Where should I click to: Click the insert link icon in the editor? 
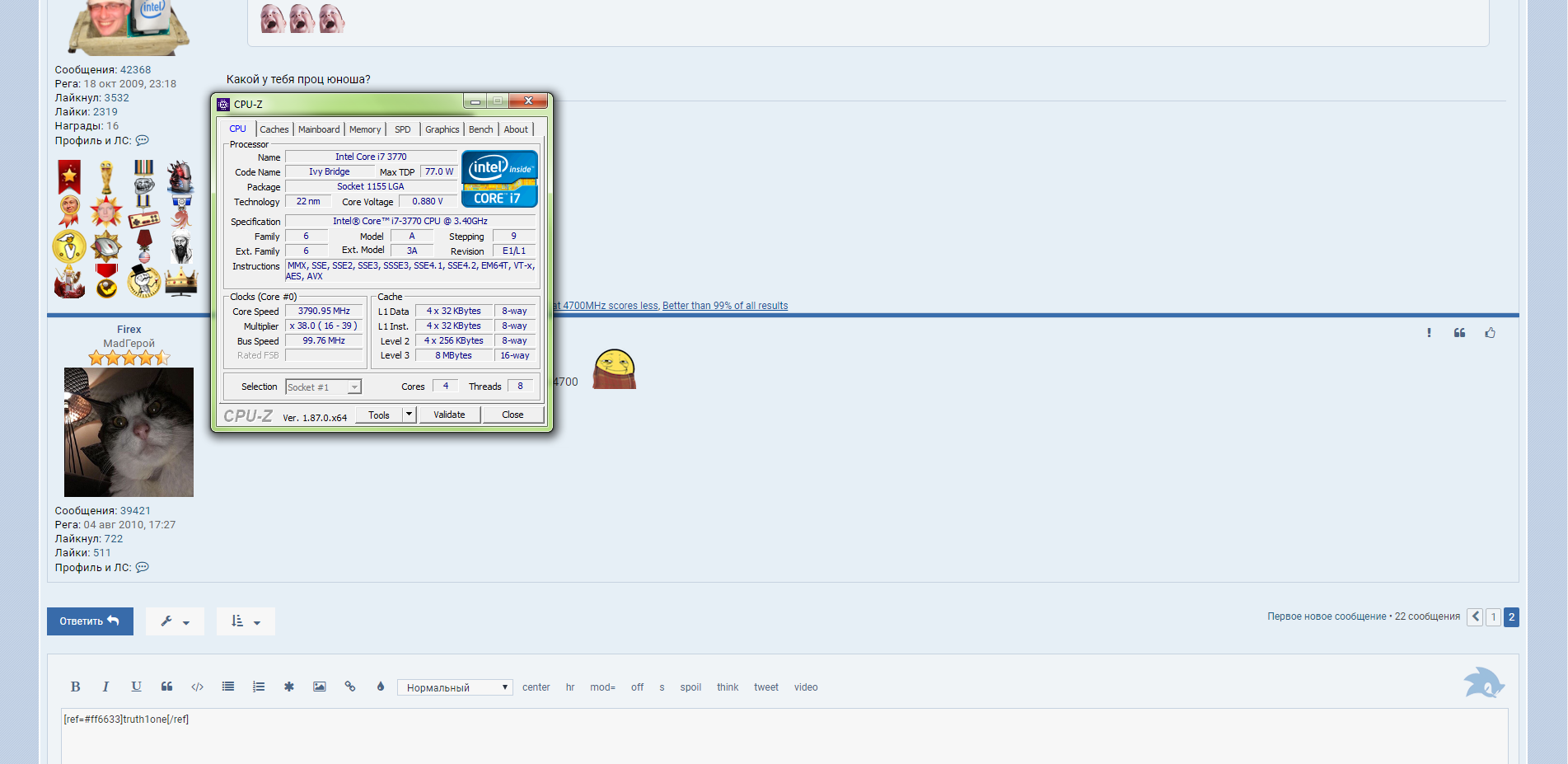point(350,687)
